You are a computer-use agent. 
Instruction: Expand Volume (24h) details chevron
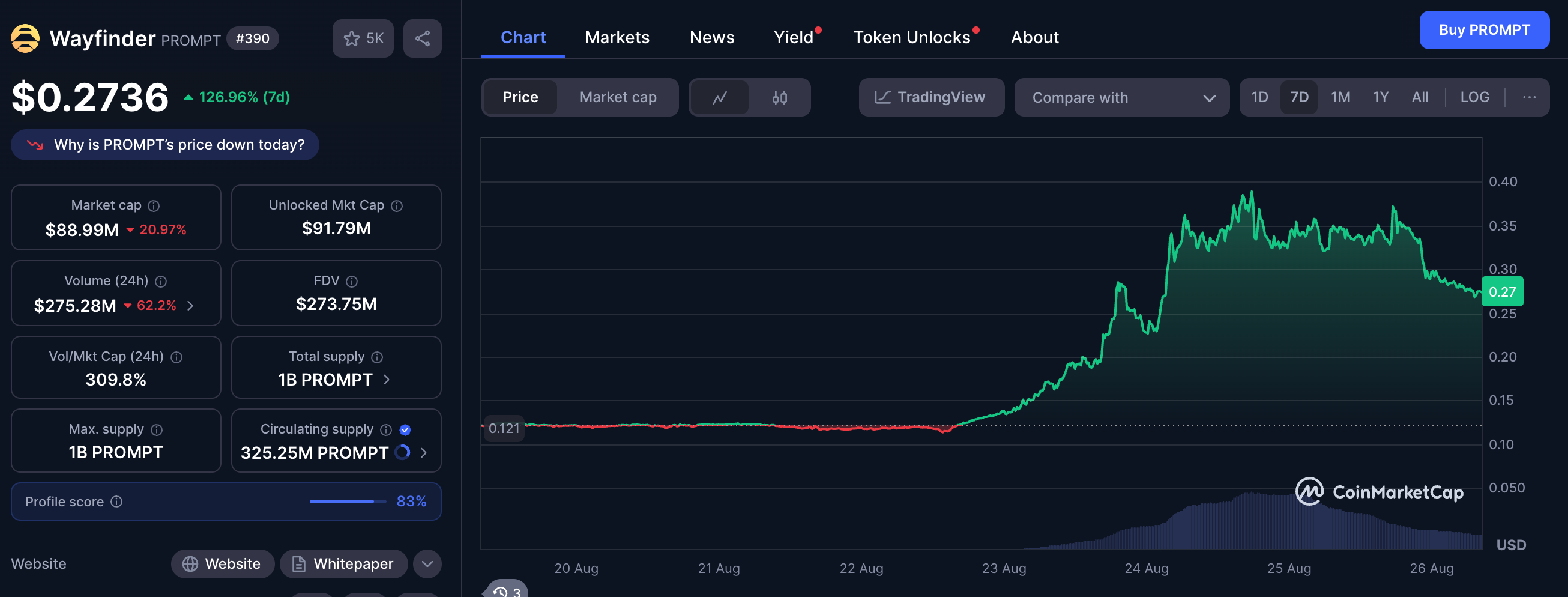coord(190,306)
